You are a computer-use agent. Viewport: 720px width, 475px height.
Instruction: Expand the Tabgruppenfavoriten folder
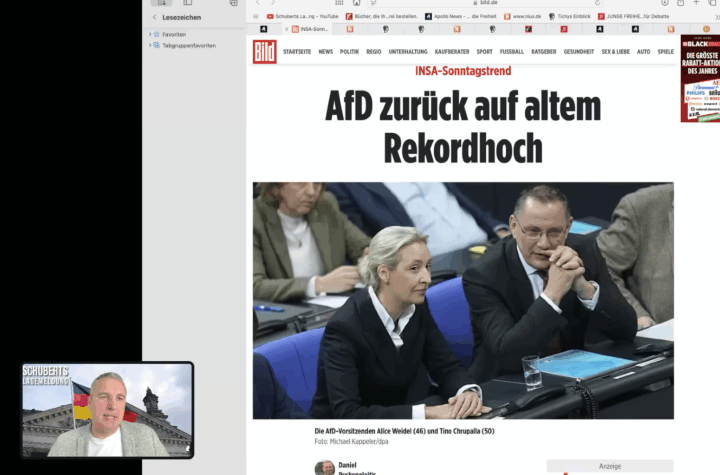[x=150, y=45]
